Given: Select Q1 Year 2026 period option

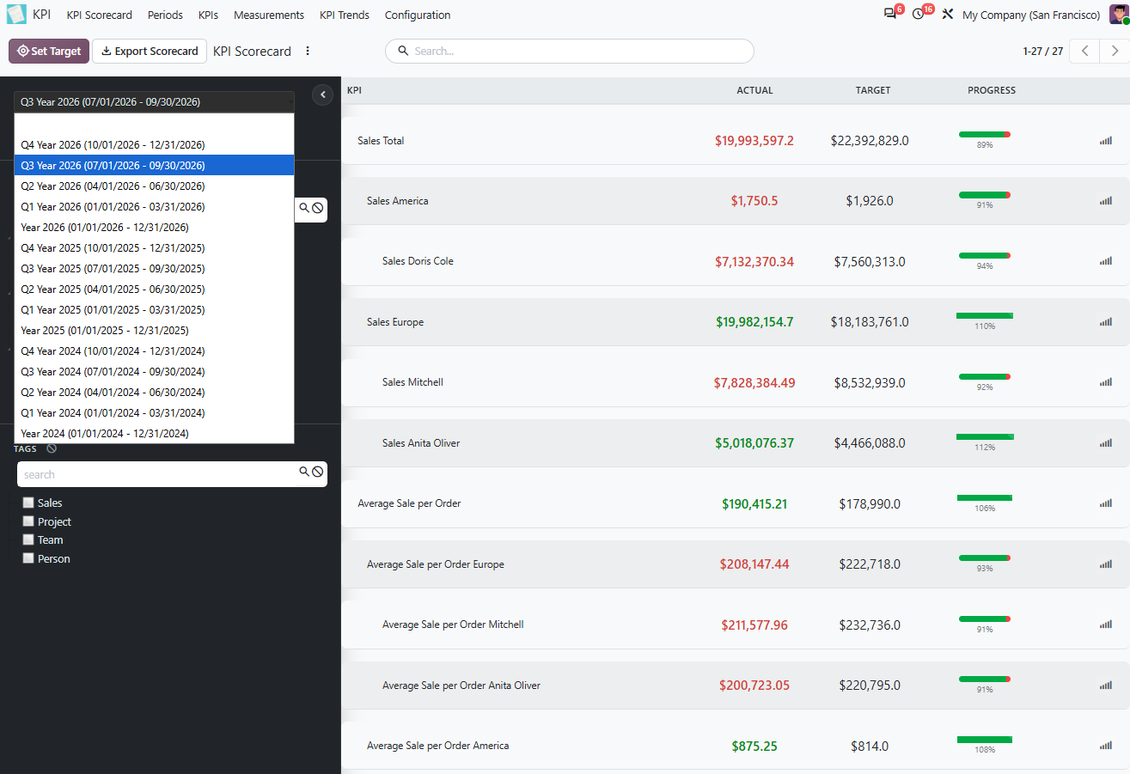Looking at the screenshot, I should pos(154,207).
